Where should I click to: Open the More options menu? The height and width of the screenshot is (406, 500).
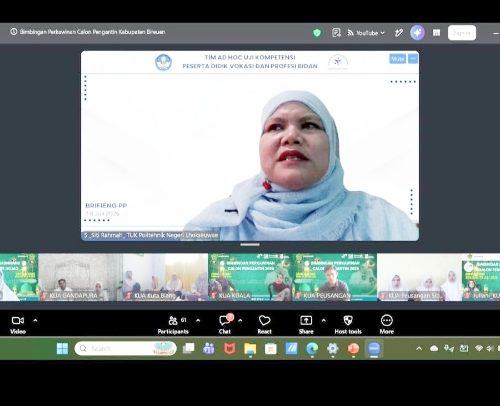point(387,325)
